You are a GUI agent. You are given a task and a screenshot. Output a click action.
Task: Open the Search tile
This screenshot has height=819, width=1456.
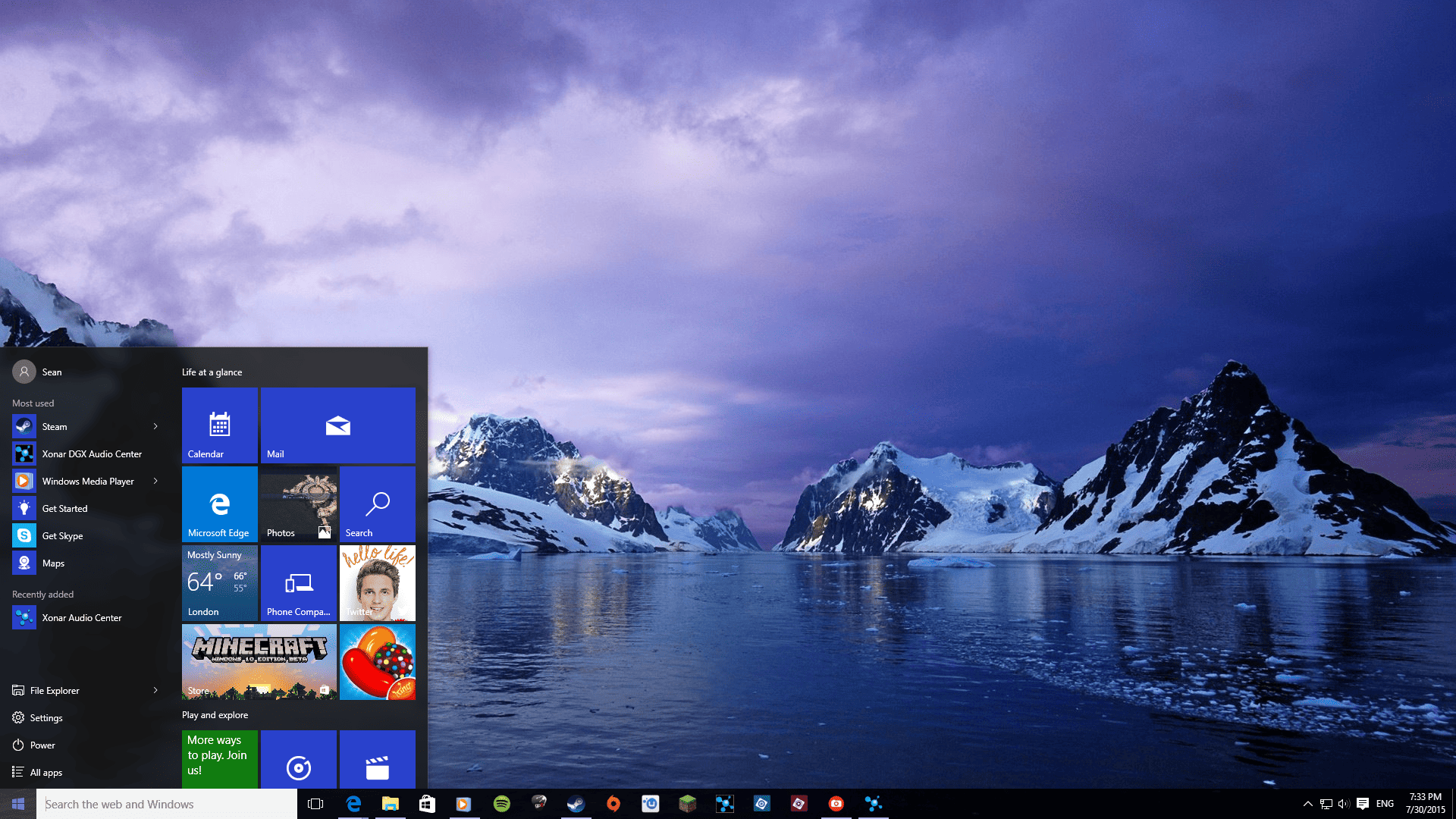coord(377,504)
